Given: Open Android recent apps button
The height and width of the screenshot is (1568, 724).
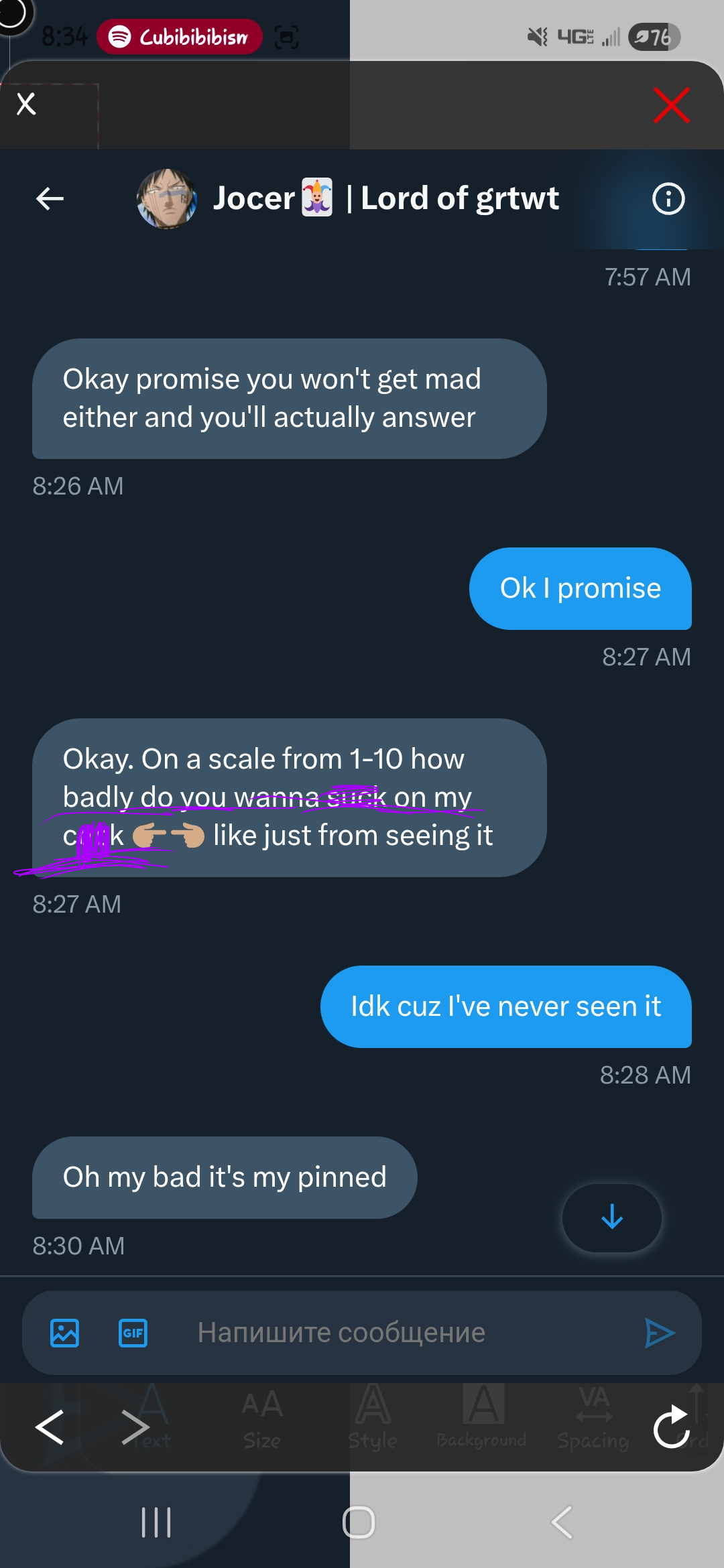Looking at the screenshot, I should pyautogui.click(x=156, y=1522).
